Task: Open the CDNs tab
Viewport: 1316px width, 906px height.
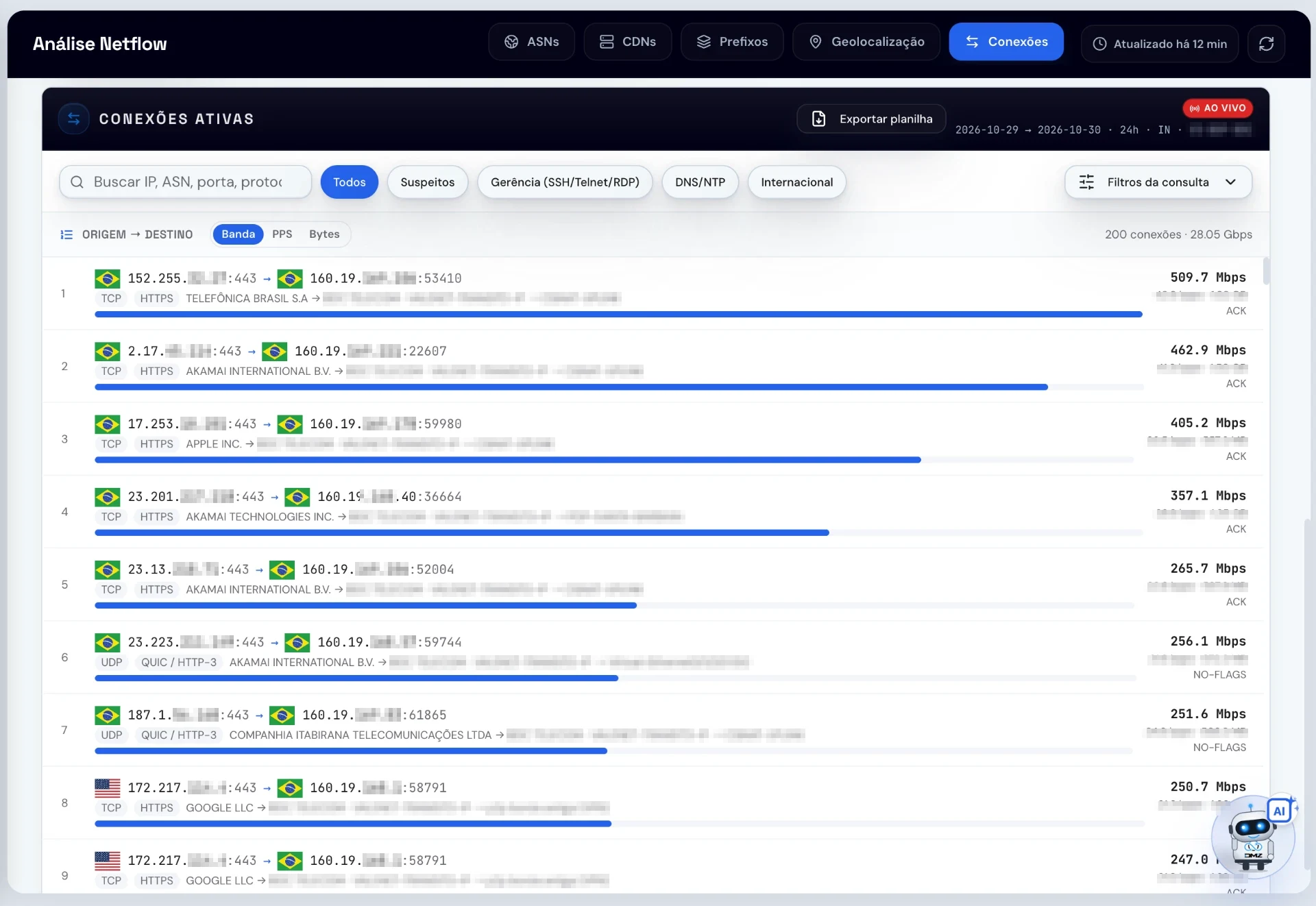Action: click(627, 42)
